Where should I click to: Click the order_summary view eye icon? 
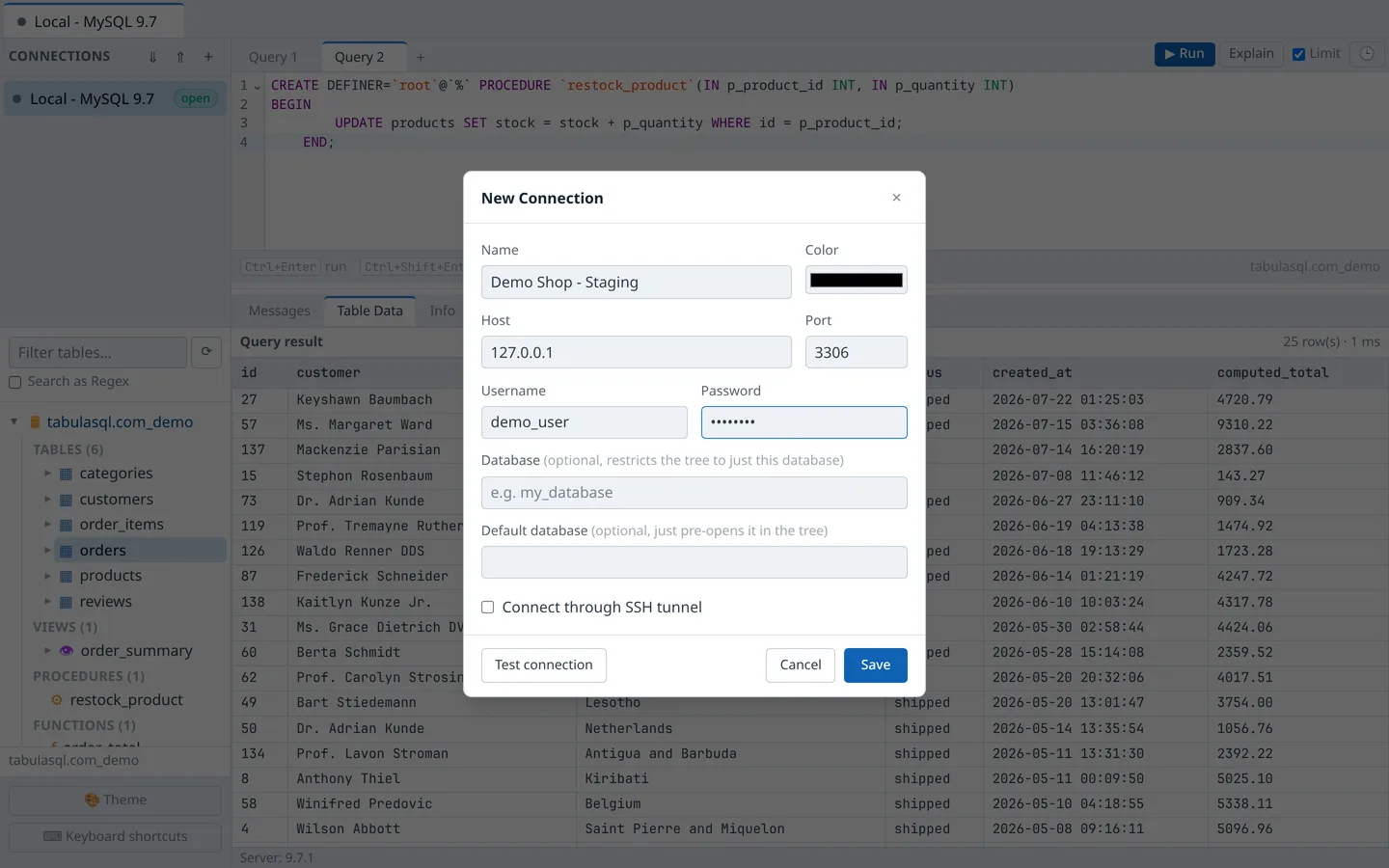click(x=67, y=651)
